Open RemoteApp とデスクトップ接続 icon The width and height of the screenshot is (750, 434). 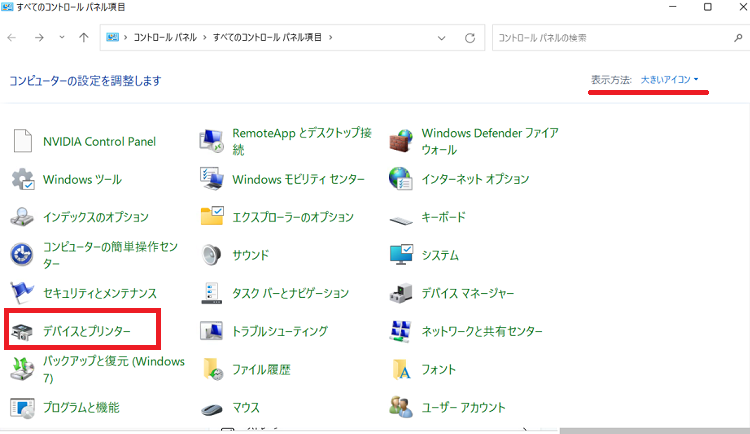[x=211, y=141]
